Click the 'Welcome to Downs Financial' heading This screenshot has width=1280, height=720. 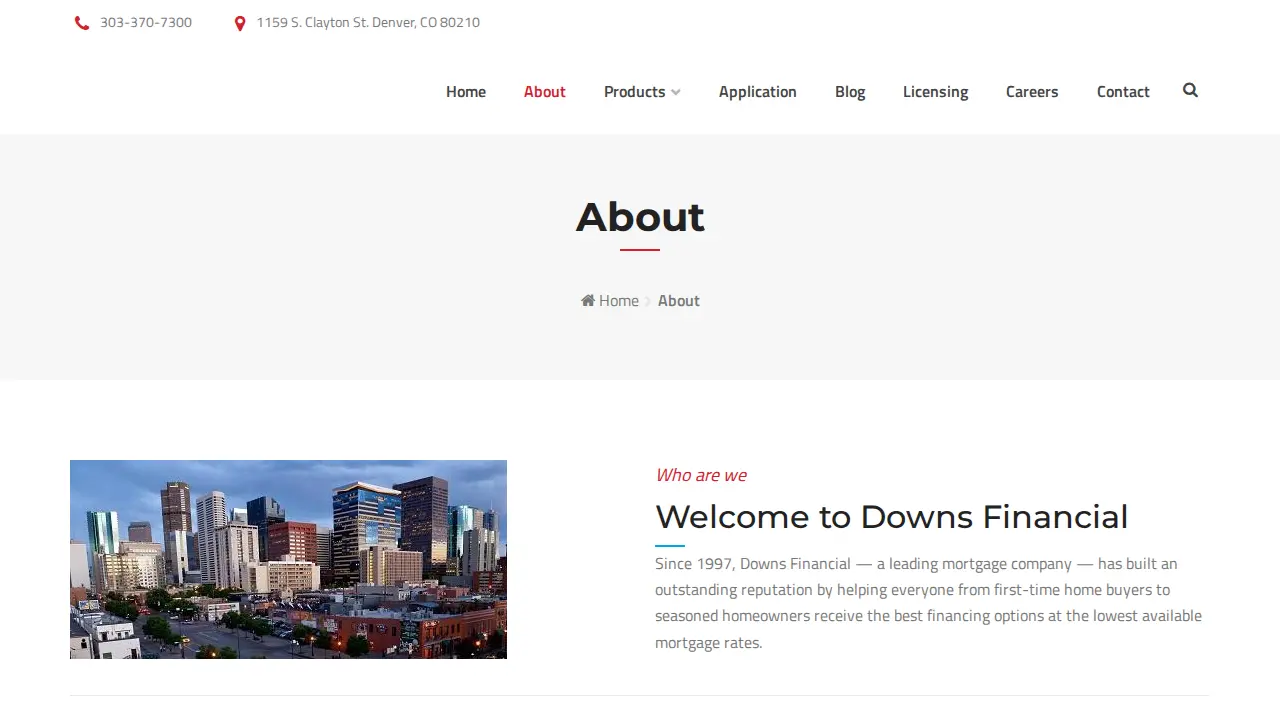coord(891,517)
